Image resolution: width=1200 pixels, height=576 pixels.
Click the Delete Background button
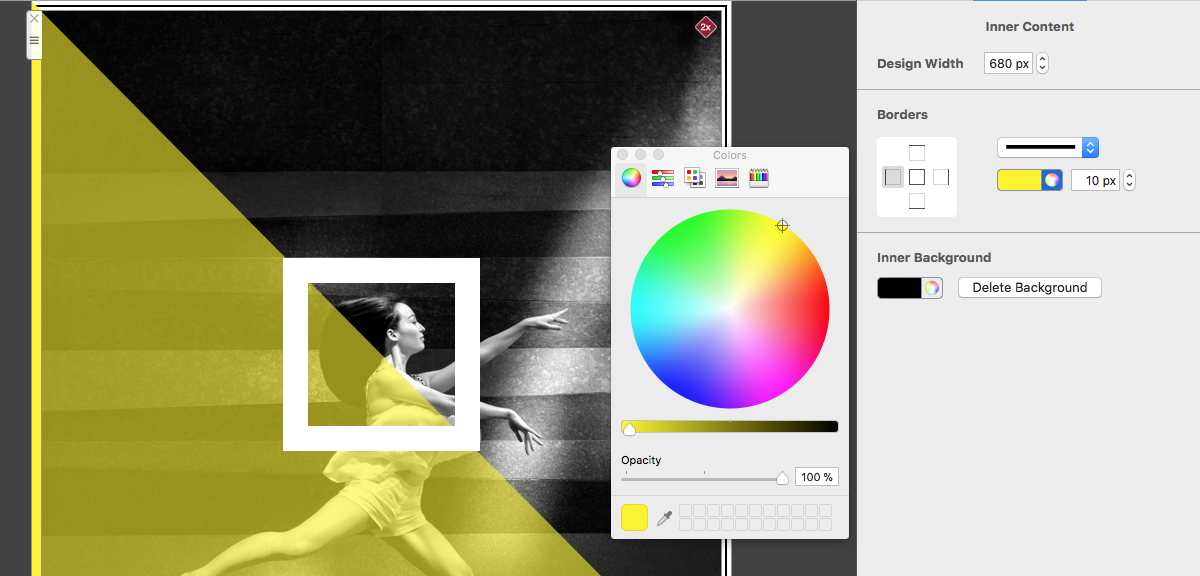(x=1030, y=288)
